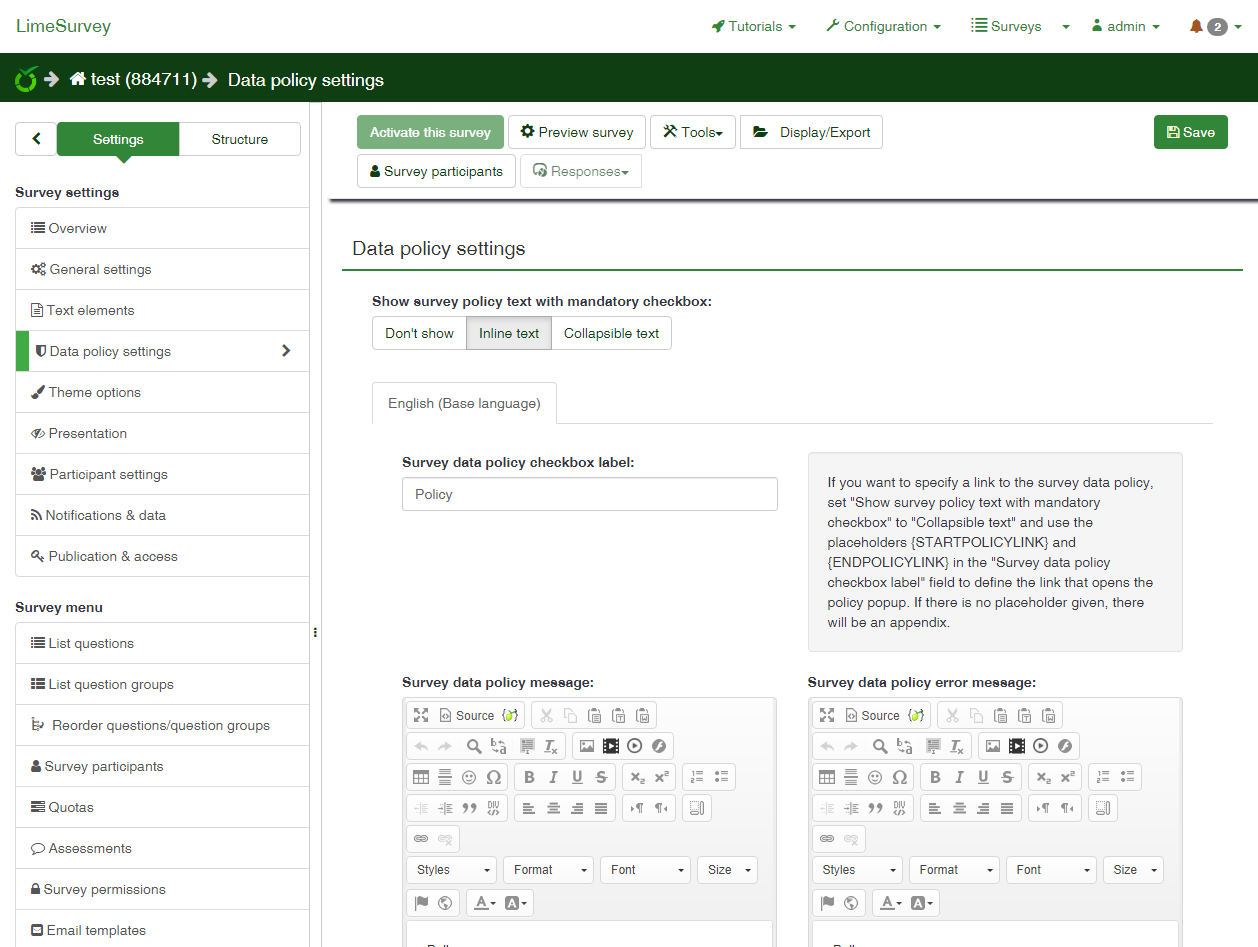1258x947 pixels.
Task: Open LimeSurvey placeholder fields in error message editor
Action: coord(915,715)
